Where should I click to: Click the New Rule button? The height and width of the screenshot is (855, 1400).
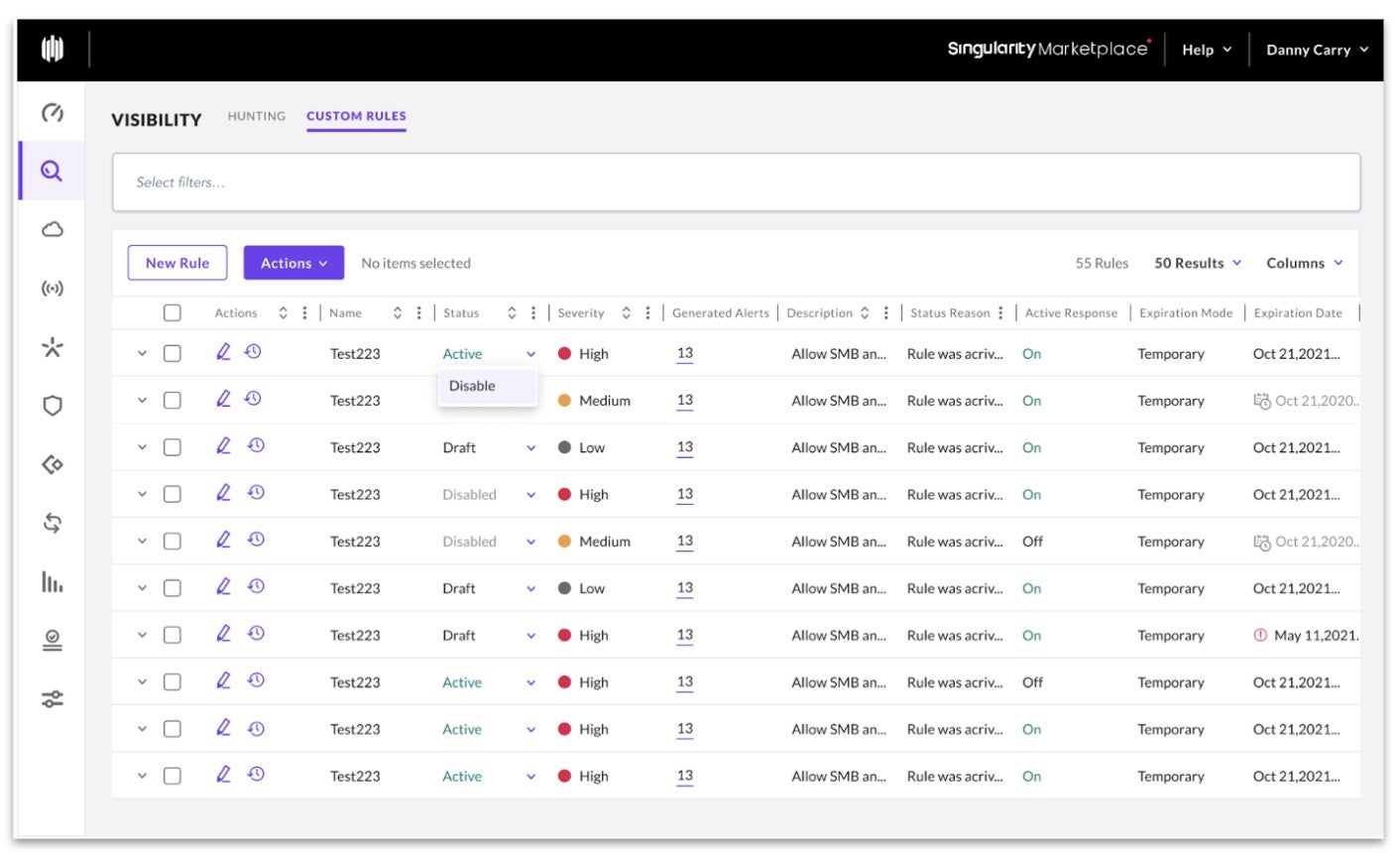(177, 263)
